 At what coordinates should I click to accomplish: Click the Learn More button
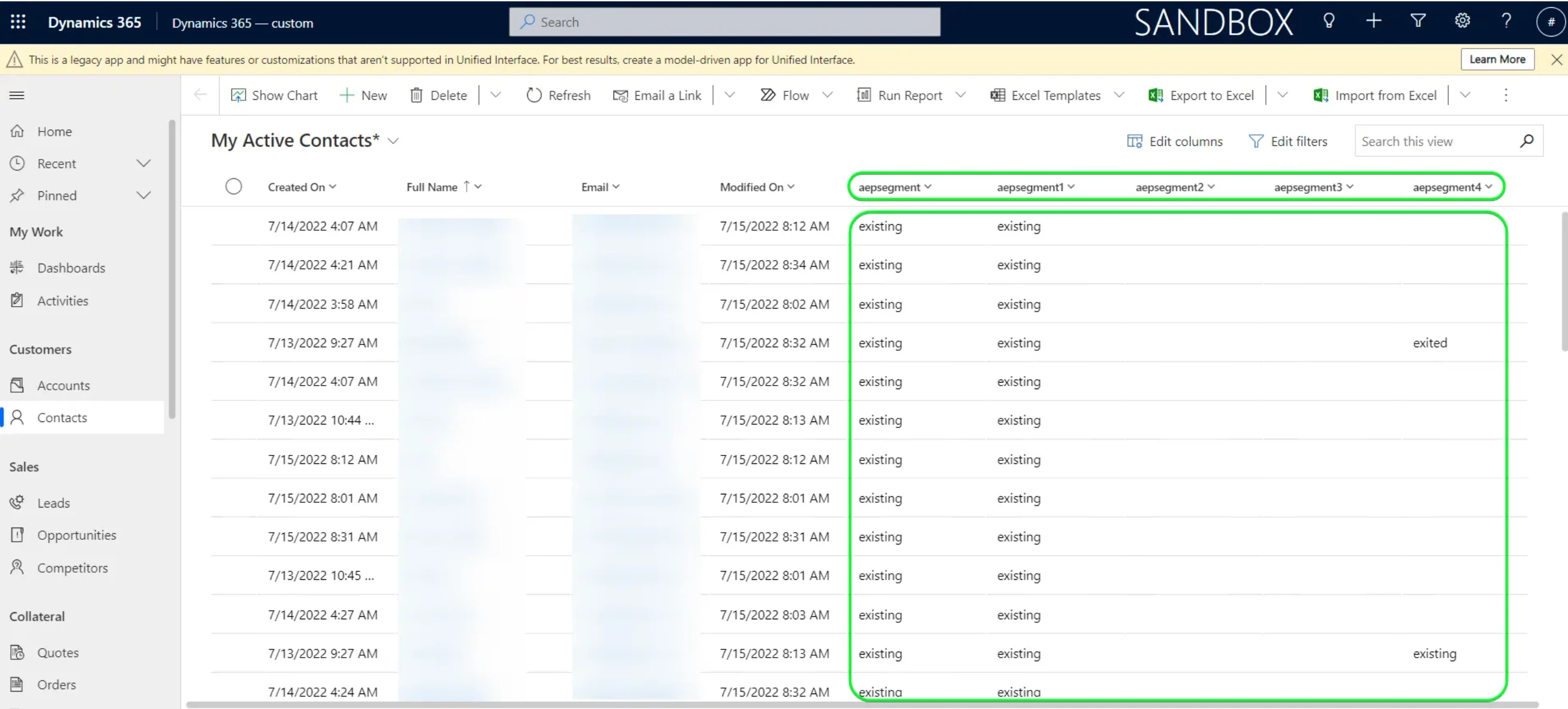click(1497, 59)
